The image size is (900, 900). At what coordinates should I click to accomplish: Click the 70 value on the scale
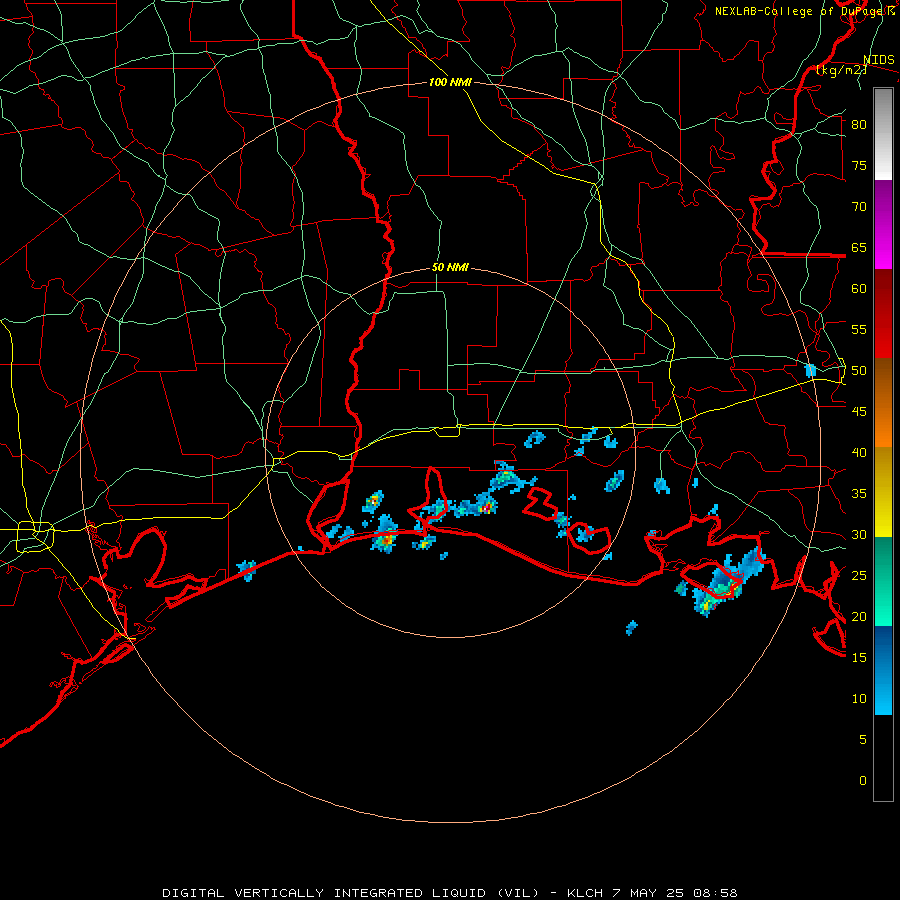(859, 207)
